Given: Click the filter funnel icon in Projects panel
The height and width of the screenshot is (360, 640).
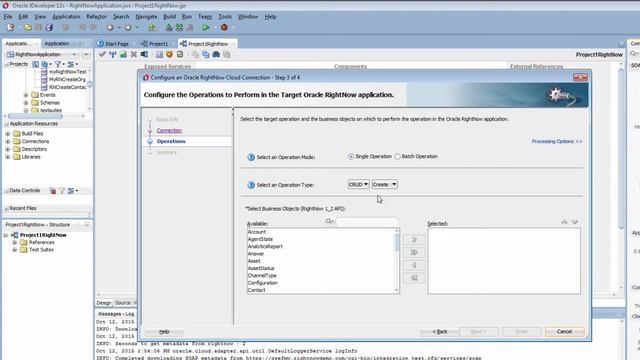Looking at the screenshot, I should tap(58, 64).
